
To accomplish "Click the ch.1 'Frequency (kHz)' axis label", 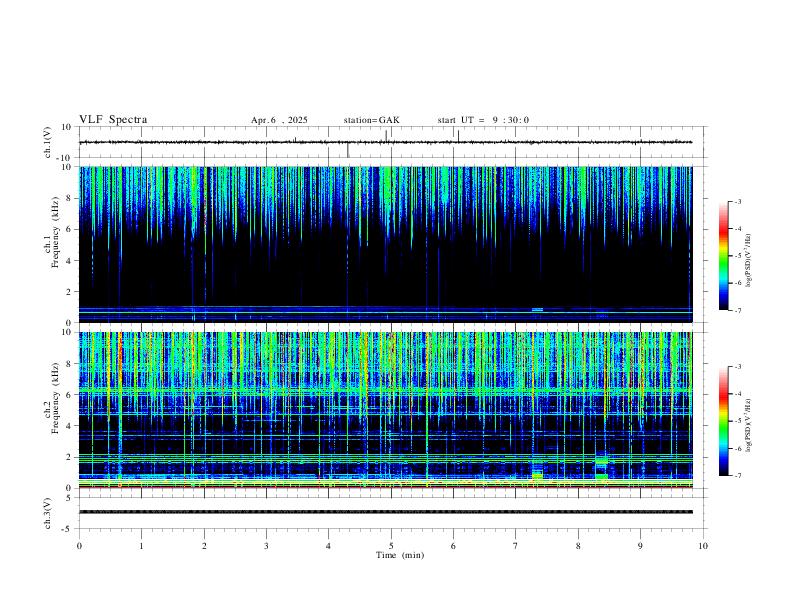I will pyautogui.click(x=56, y=232).
